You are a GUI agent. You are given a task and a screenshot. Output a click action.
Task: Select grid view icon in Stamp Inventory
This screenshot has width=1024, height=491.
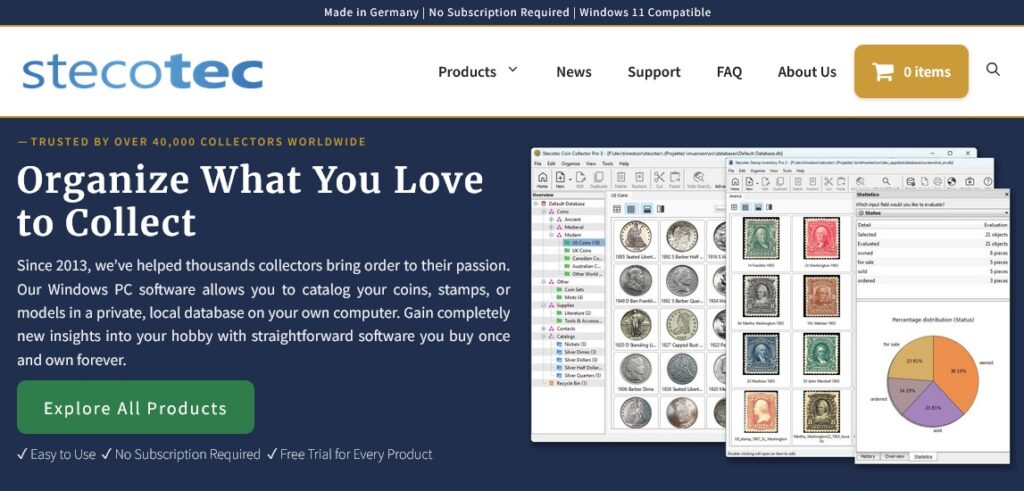745,207
